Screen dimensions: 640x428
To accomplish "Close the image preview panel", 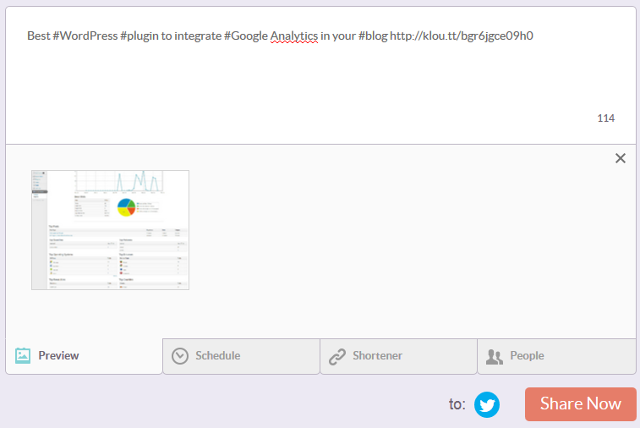I will click(x=620, y=158).
